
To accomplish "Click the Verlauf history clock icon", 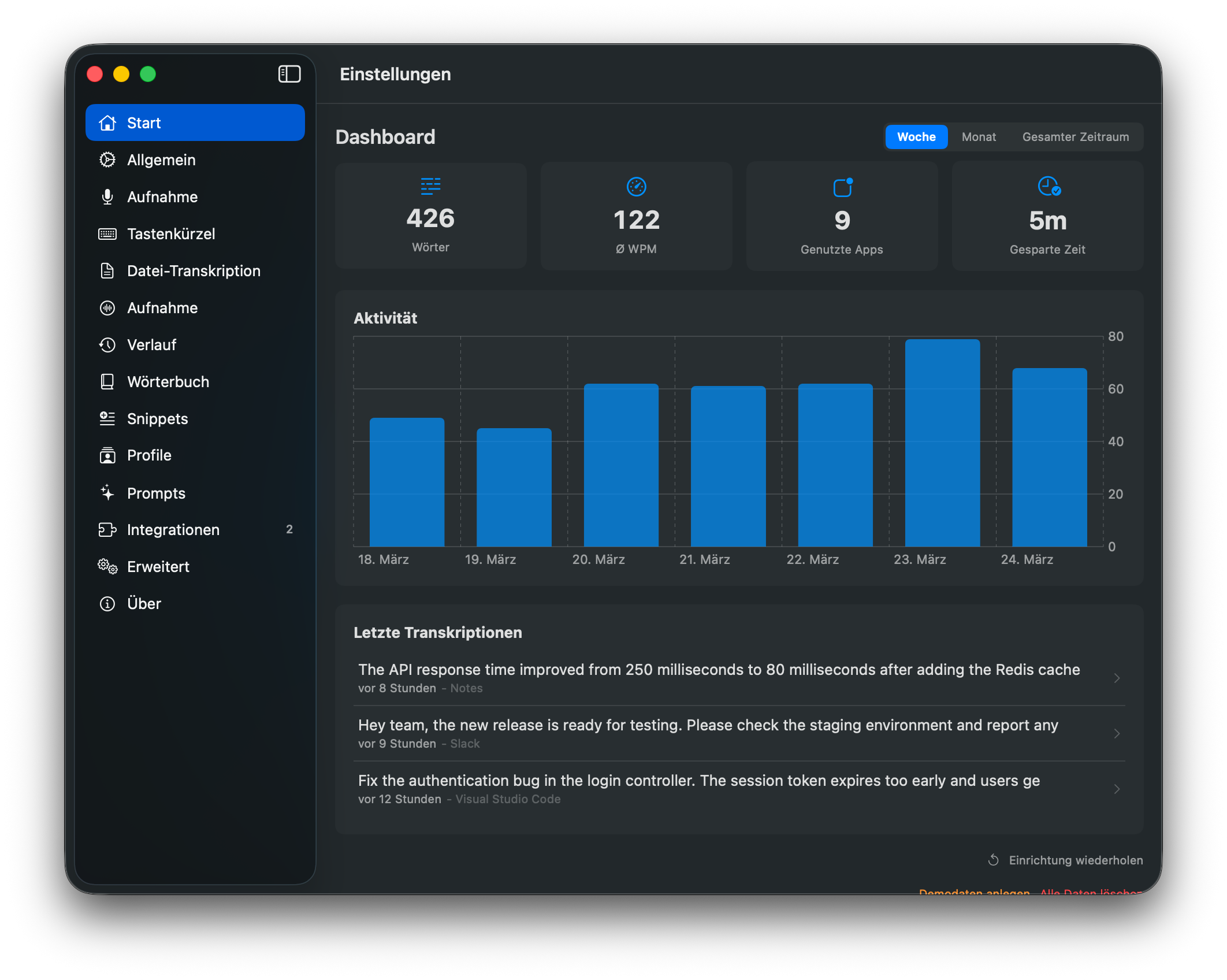I will point(107,345).
